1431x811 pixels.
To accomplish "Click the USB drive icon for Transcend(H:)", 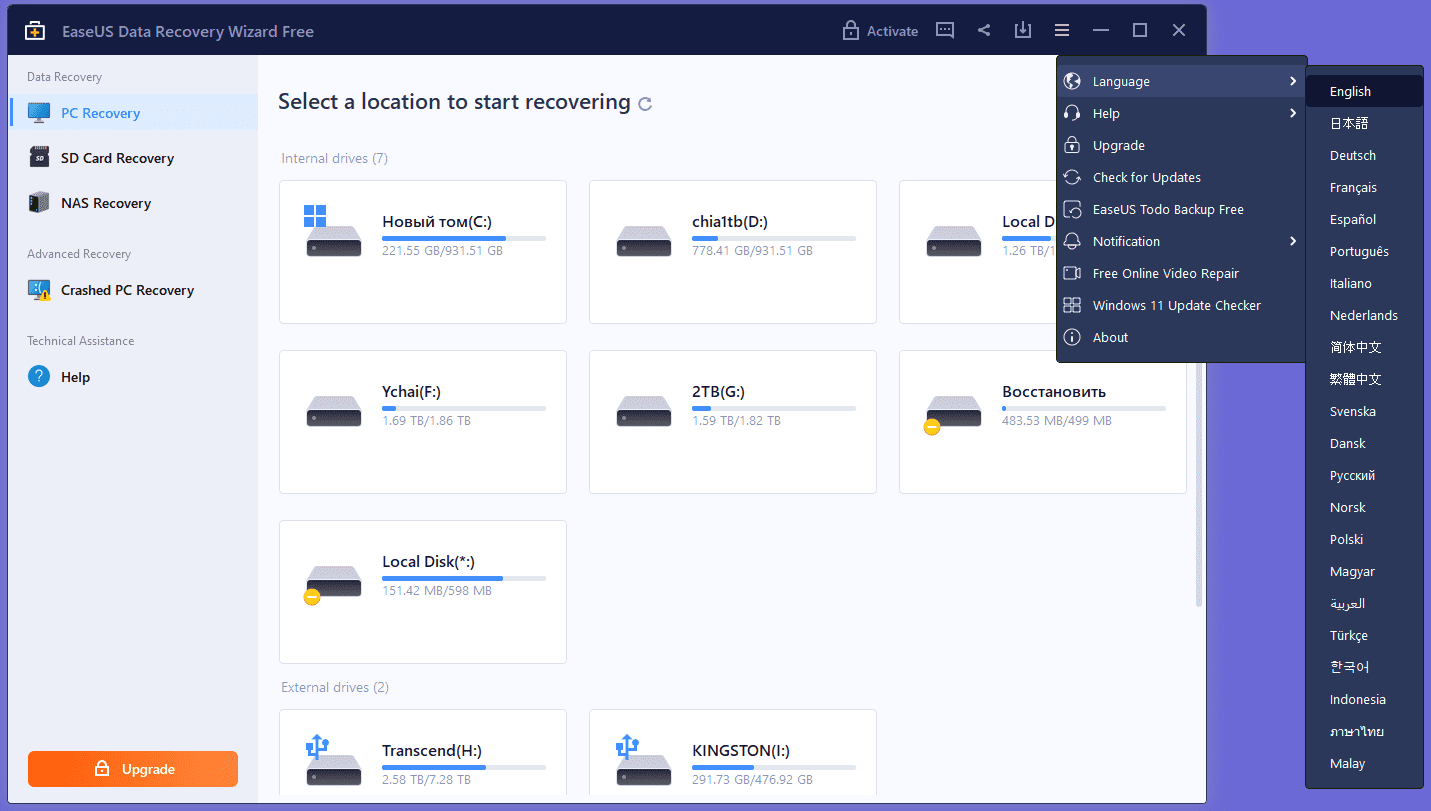I will coord(333,760).
